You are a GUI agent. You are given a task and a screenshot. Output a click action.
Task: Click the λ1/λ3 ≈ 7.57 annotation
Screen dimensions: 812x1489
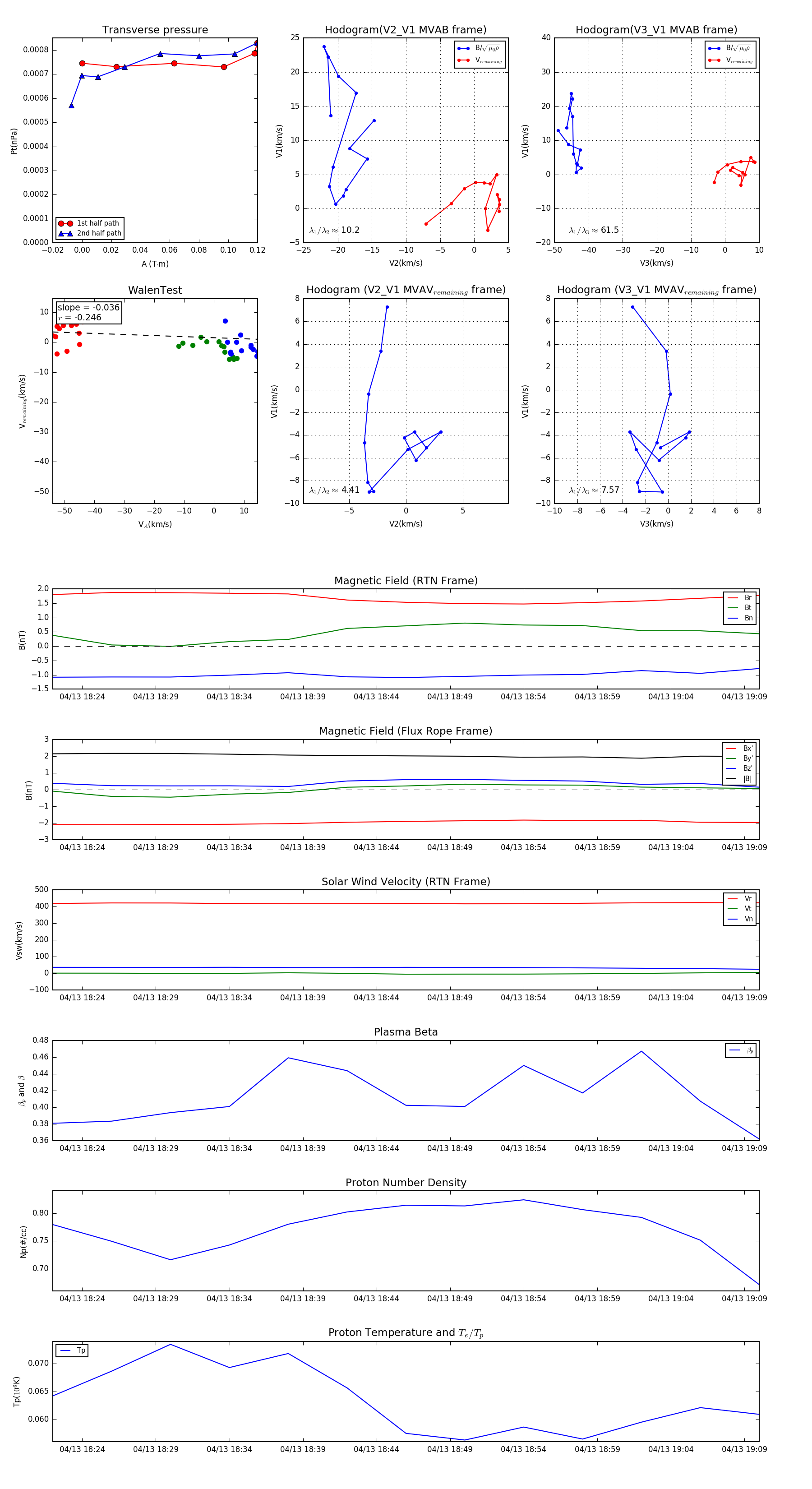(594, 490)
